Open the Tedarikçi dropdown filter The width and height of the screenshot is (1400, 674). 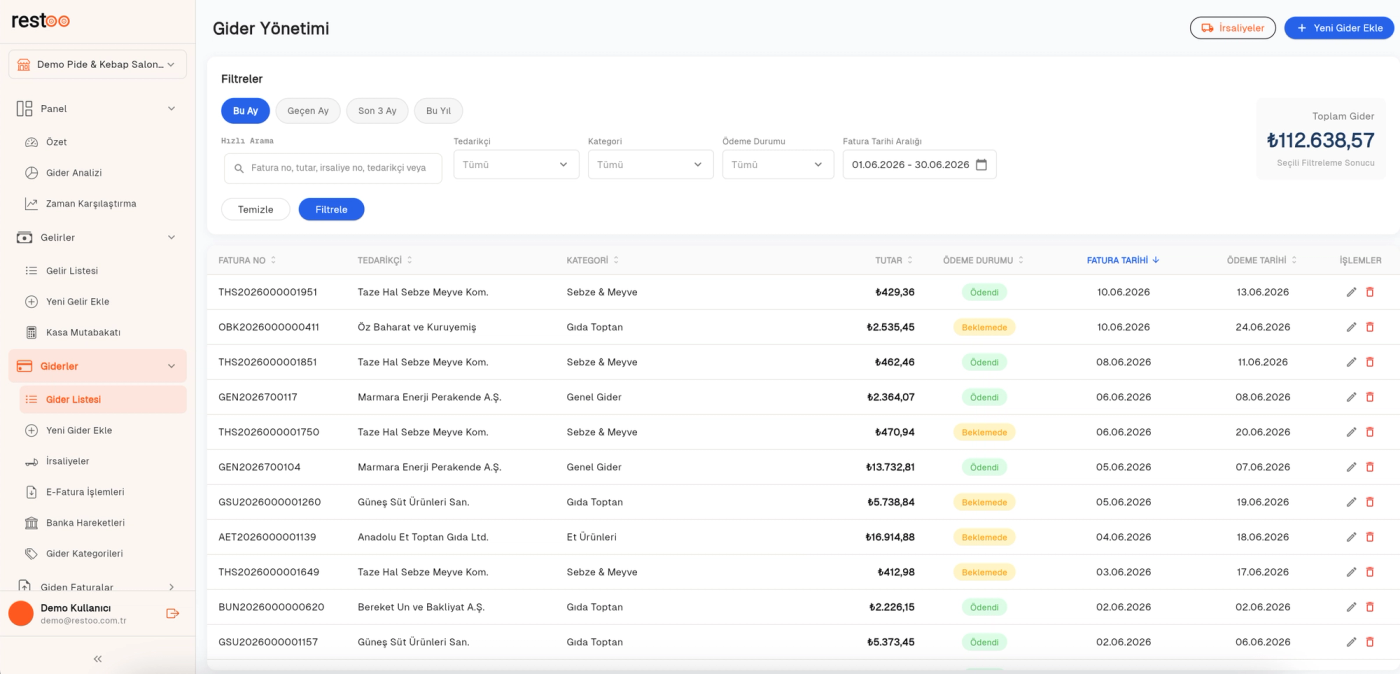[x=516, y=164]
